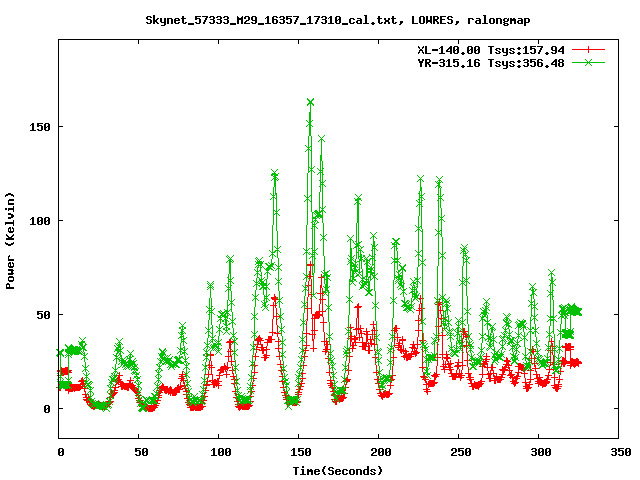Click the tallest green peak in the plot
Viewport: 640px width, 480px height.
click(x=311, y=102)
